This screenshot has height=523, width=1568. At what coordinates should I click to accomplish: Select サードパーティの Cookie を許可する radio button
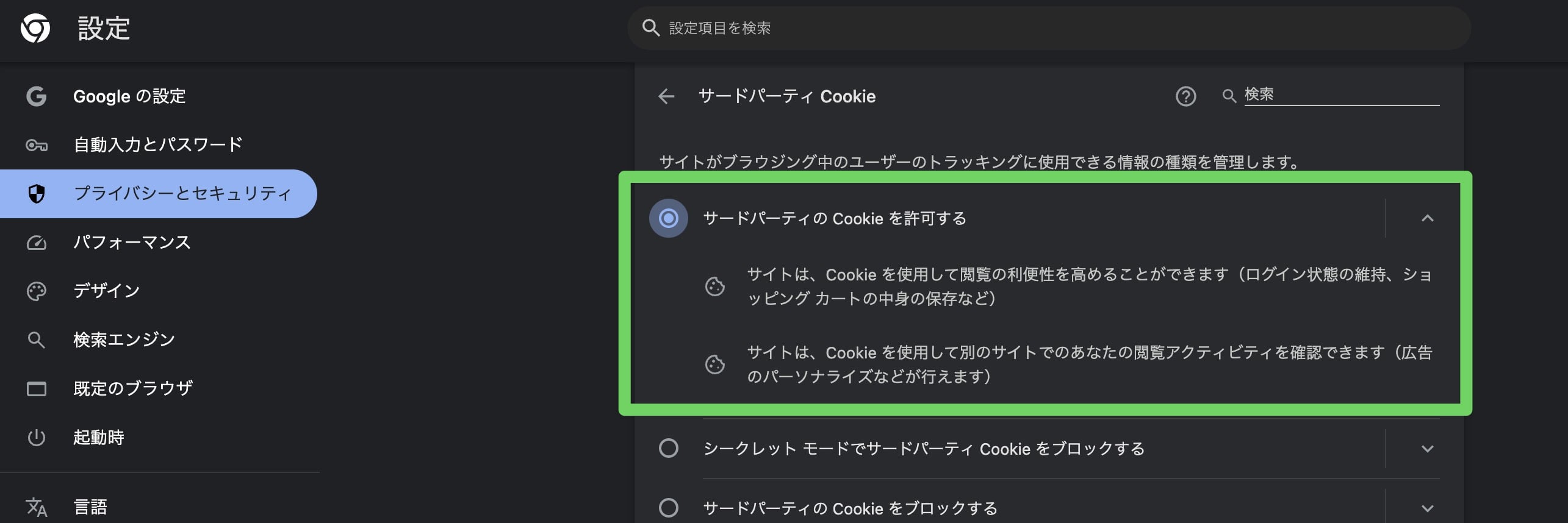tap(670, 218)
